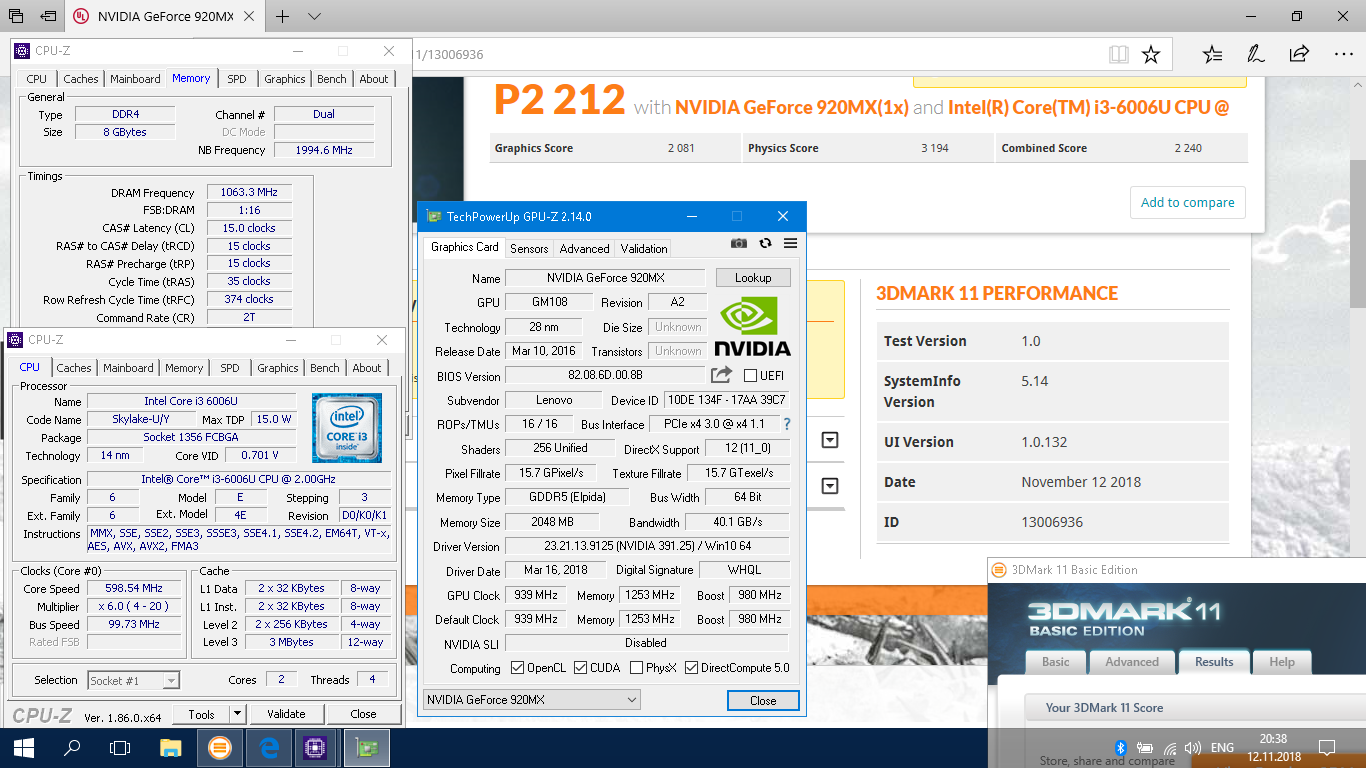This screenshot has width=1366, height=768.
Task: Click the Bus Interface question mark icon
Action: tap(787, 424)
